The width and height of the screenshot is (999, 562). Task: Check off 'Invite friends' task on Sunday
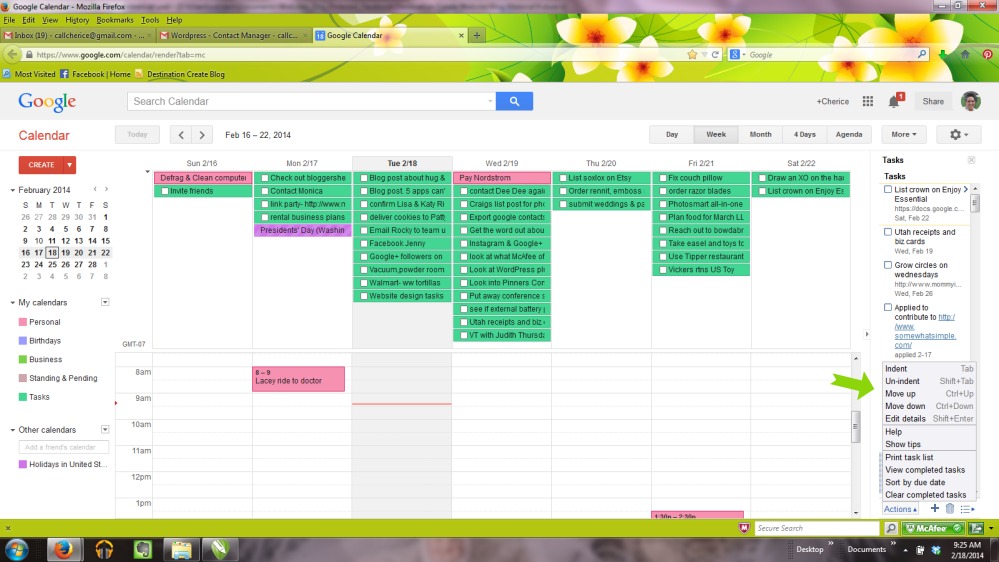click(x=165, y=191)
